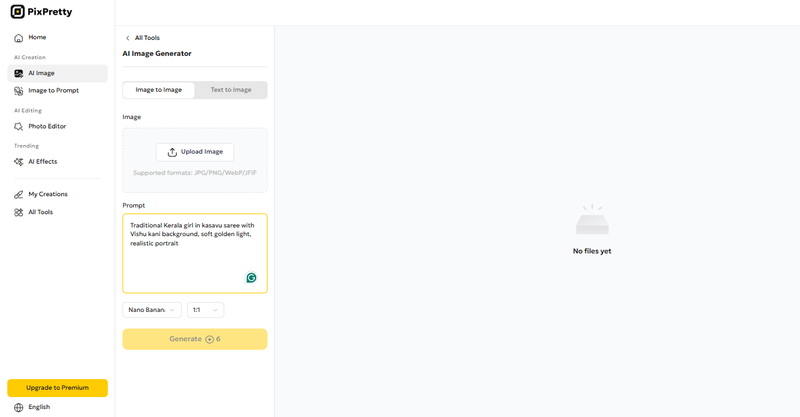Click the Upload Image button

tap(195, 152)
